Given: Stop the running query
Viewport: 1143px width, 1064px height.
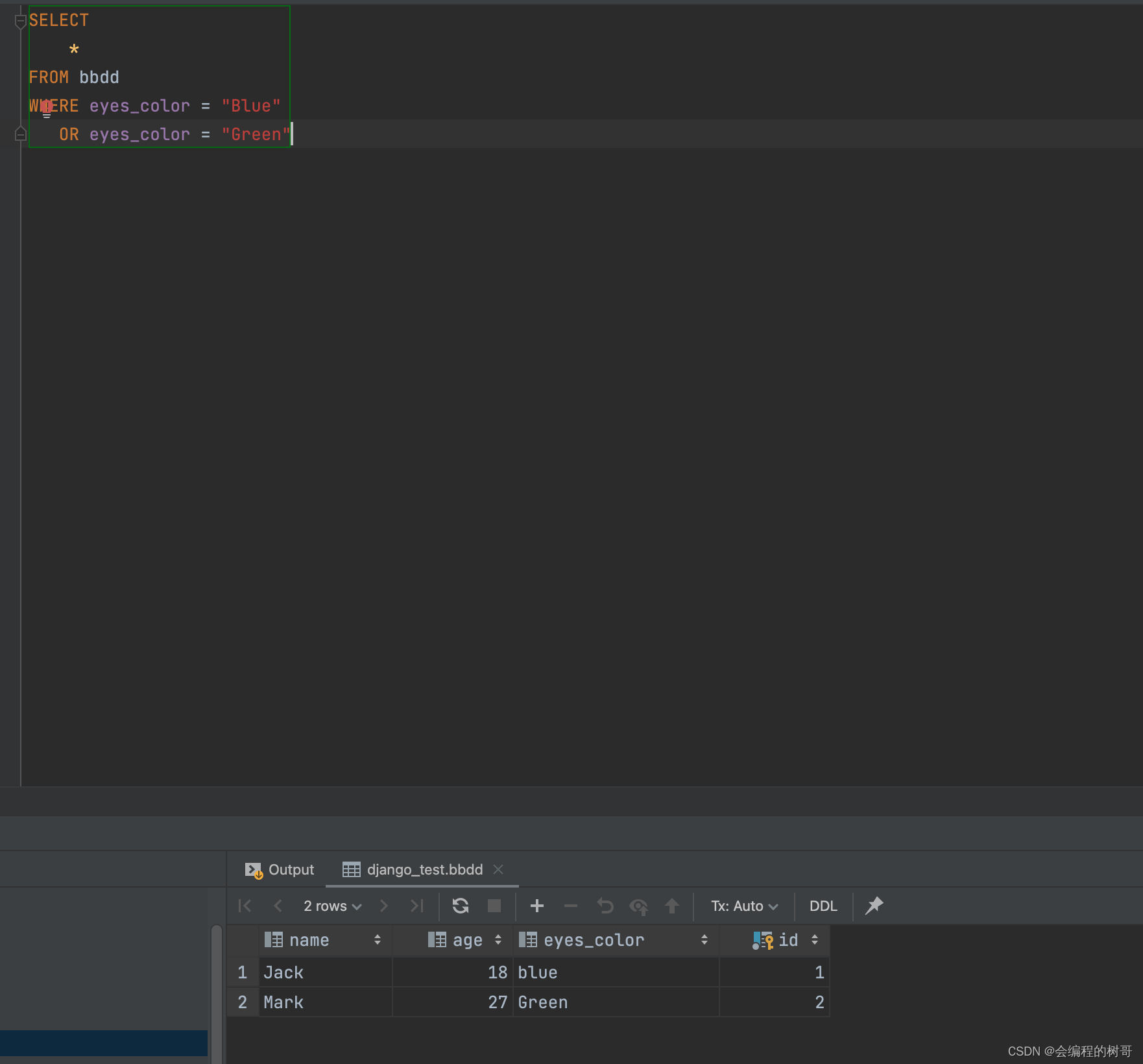Looking at the screenshot, I should [494, 906].
